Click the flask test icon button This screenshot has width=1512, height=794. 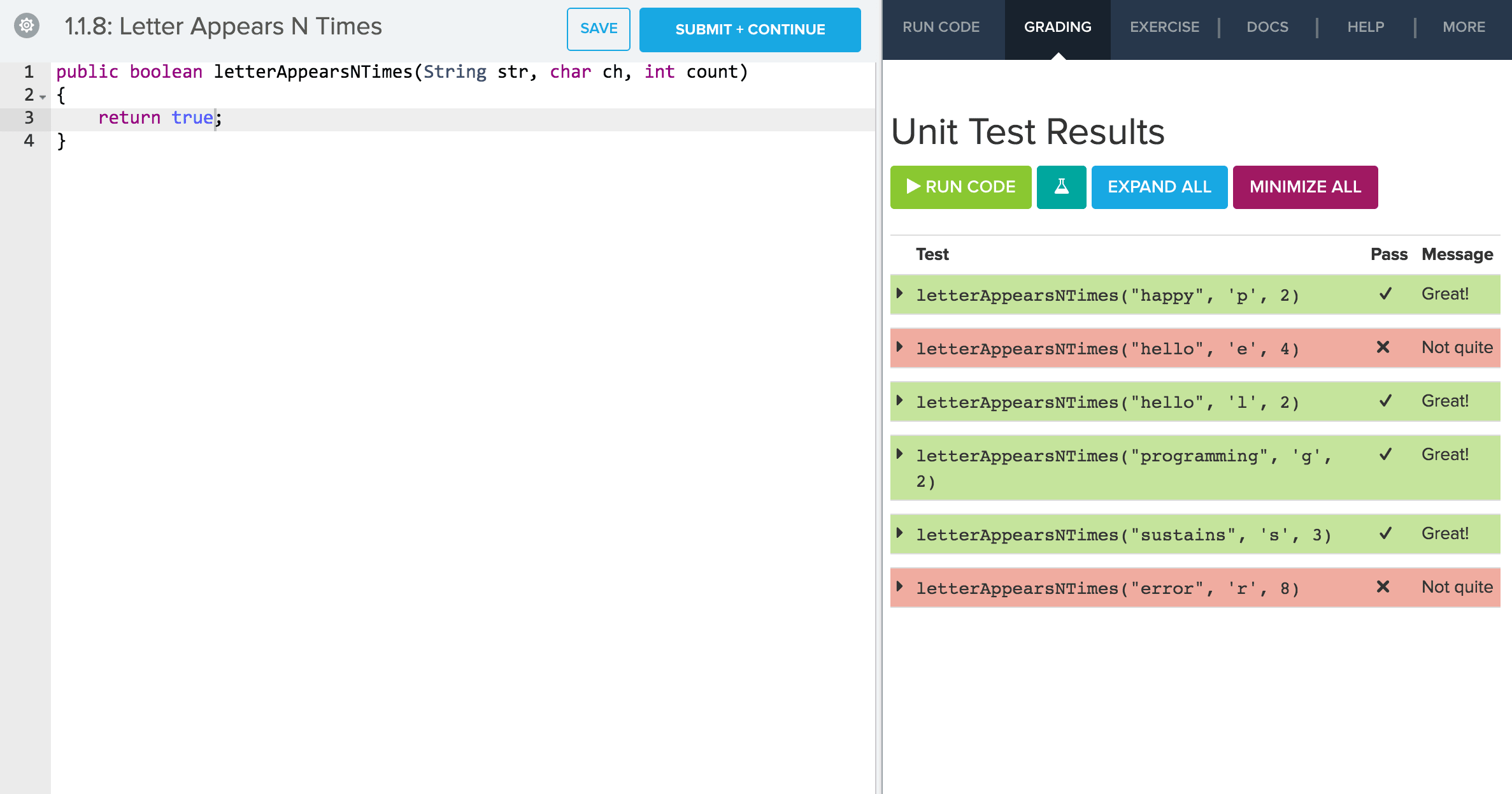(1061, 187)
